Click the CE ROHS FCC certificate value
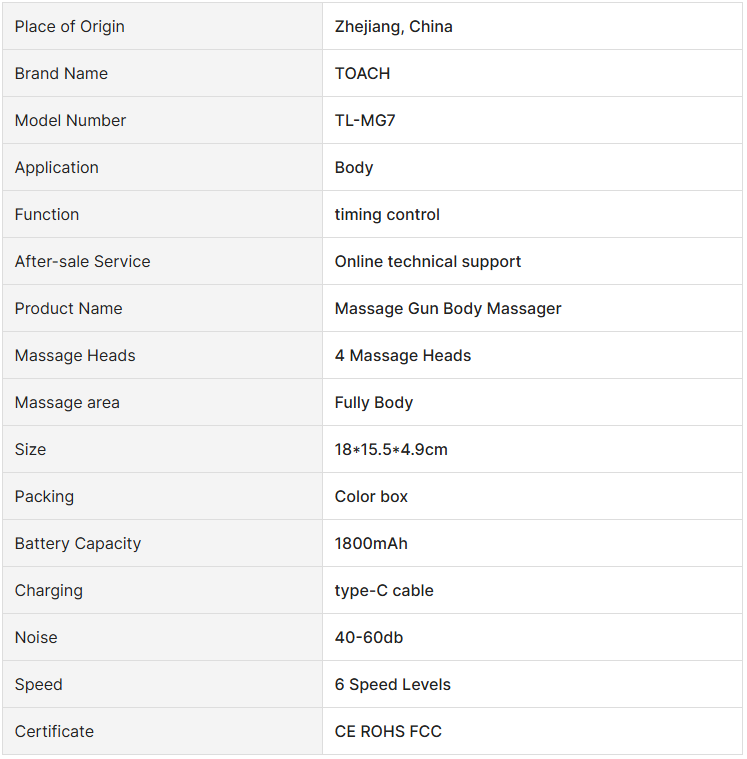 tap(388, 731)
